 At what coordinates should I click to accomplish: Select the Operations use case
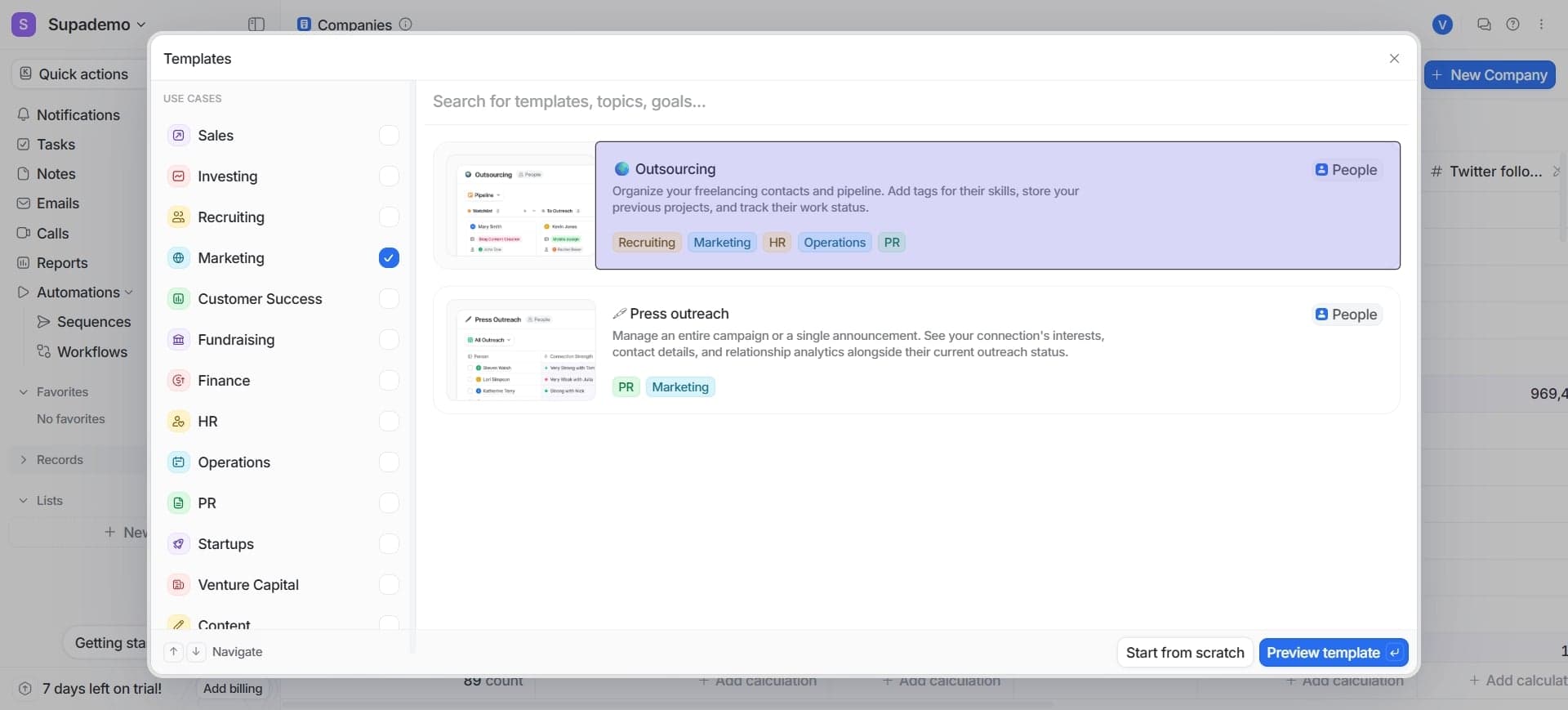(x=234, y=462)
